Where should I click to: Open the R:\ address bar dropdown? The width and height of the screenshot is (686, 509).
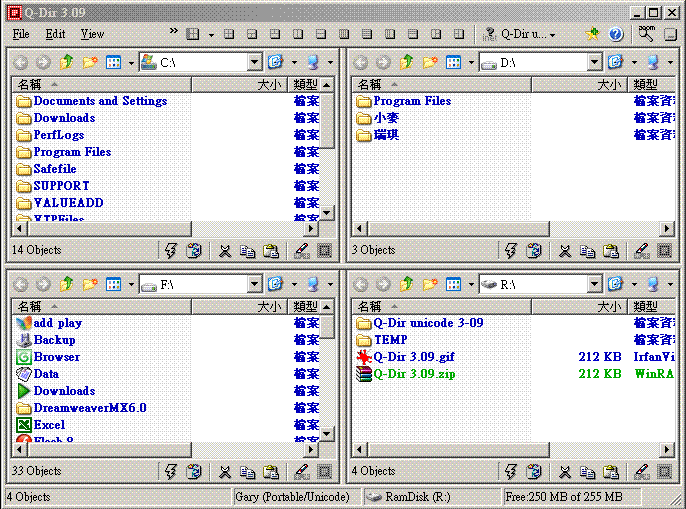pos(594,284)
